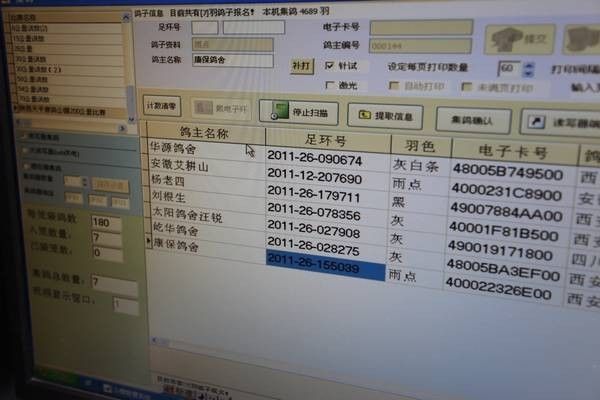The image size is (600, 400).
Task: Click the pigeon image 提交 button
Action: tap(519, 39)
